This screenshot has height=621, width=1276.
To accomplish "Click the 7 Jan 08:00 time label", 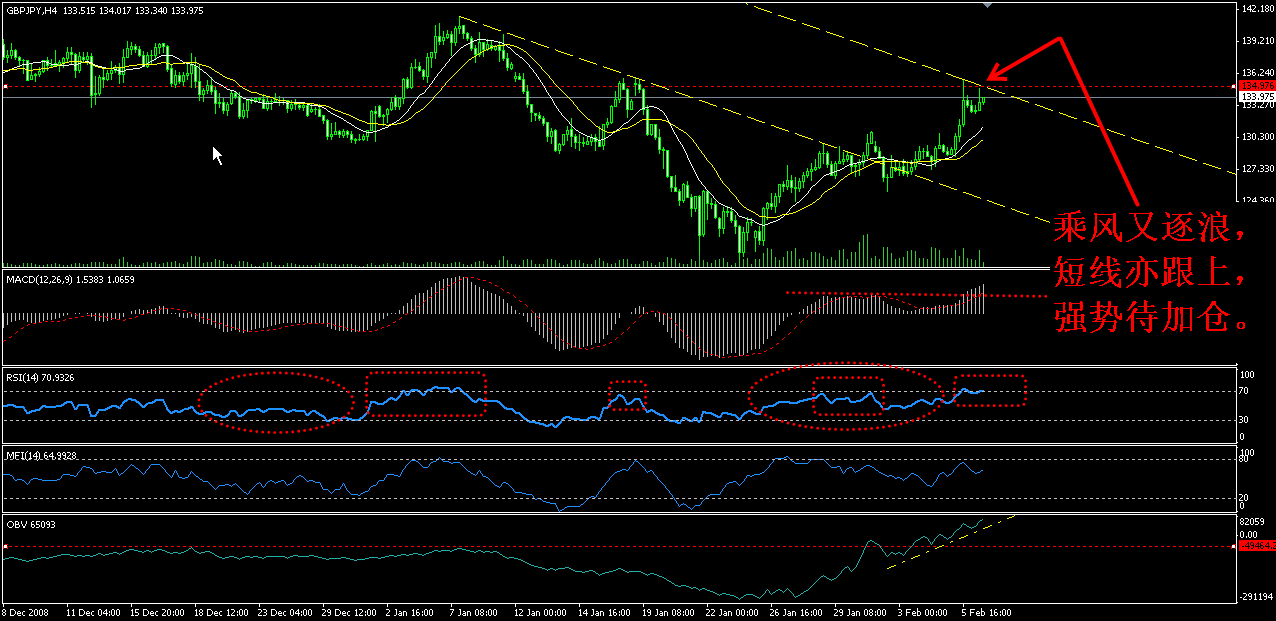I will (x=473, y=611).
